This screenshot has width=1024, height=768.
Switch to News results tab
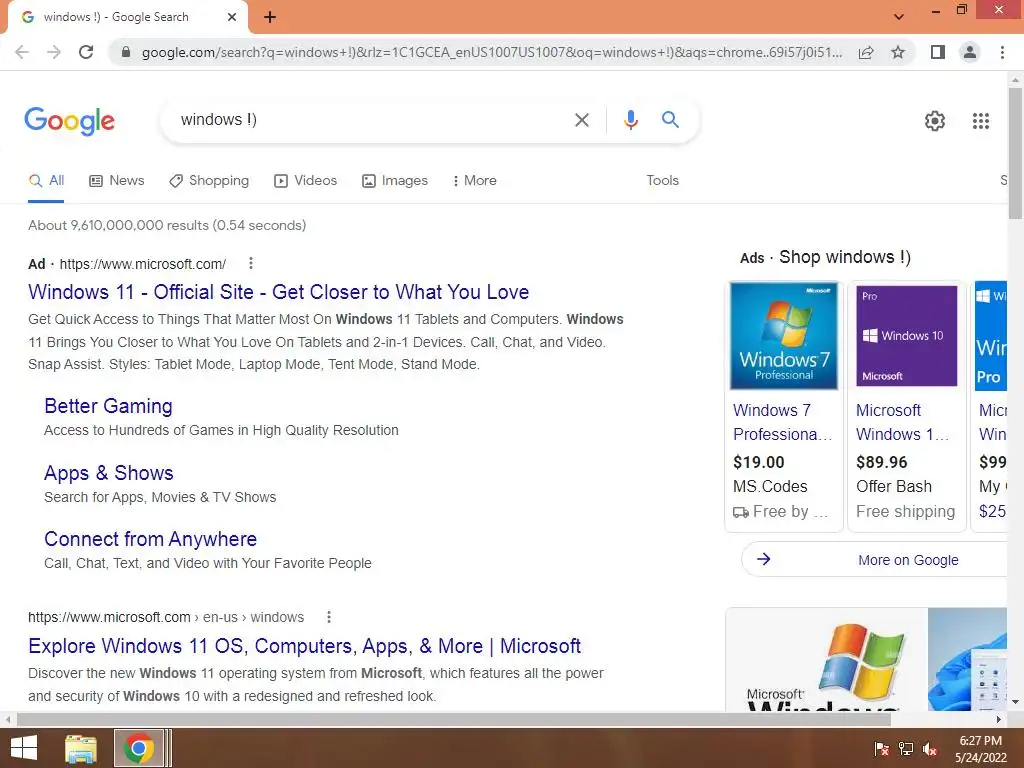tap(117, 181)
